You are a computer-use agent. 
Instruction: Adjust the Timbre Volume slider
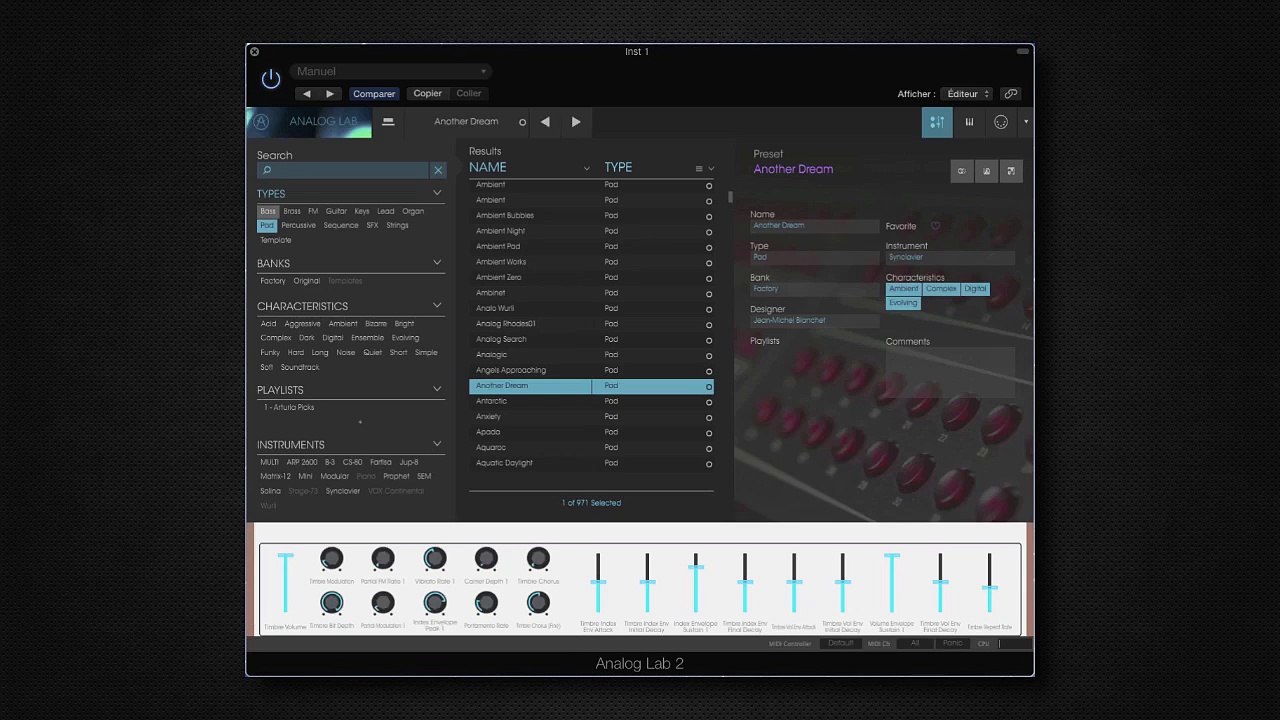pyautogui.click(x=286, y=583)
